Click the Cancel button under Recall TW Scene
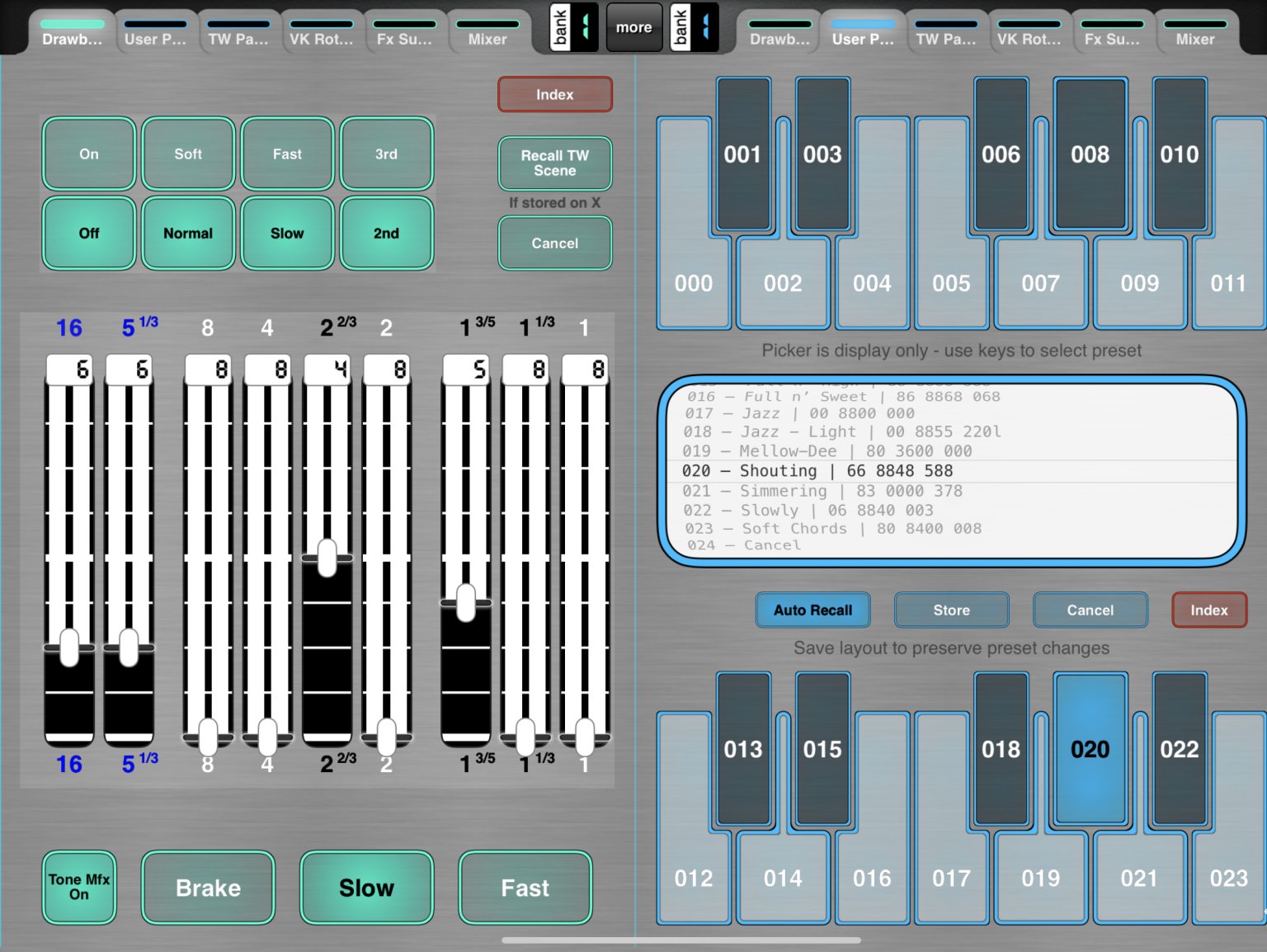 [555, 243]
